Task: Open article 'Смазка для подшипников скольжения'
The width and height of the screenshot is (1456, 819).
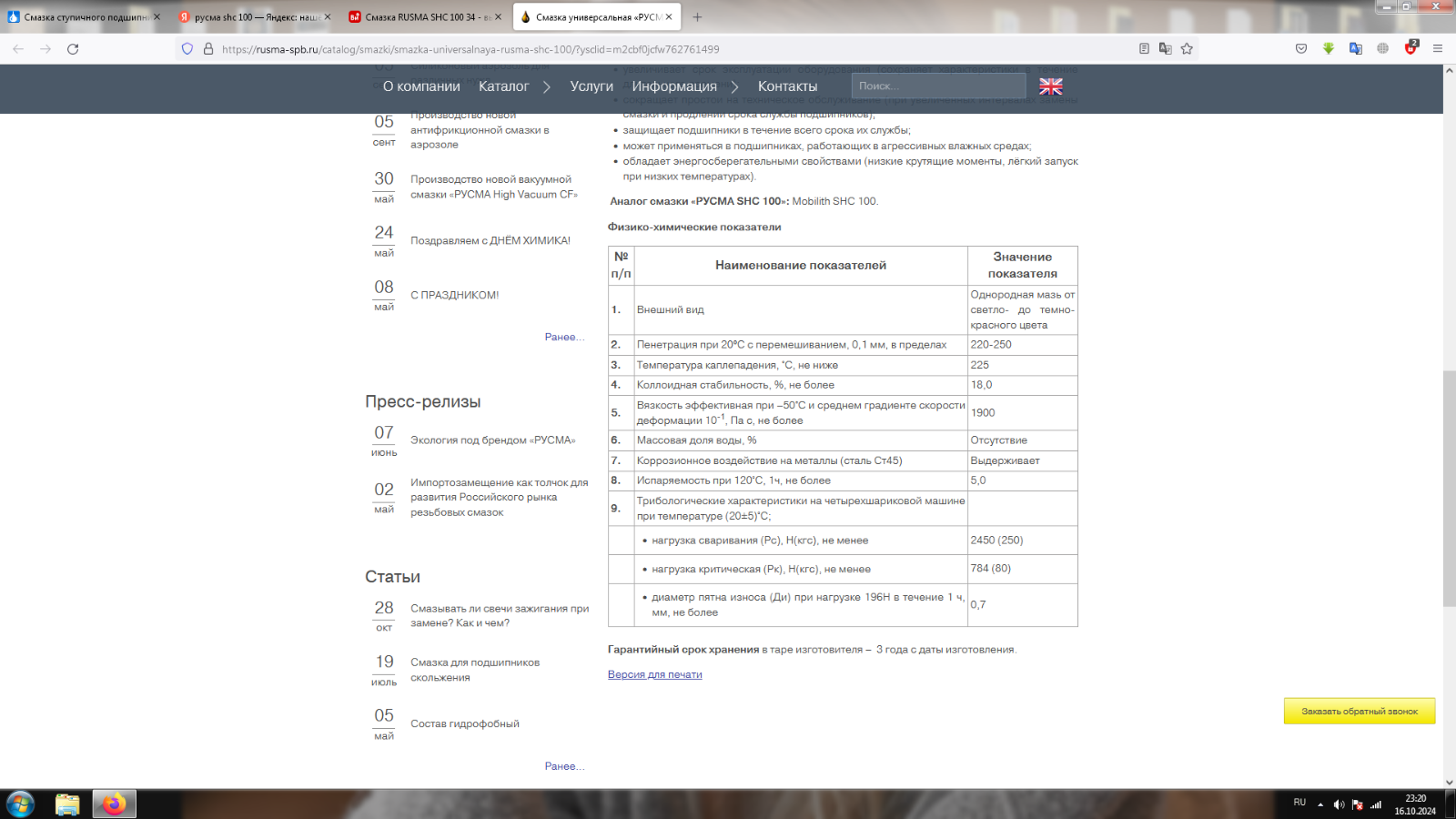Action: point(475,670)
